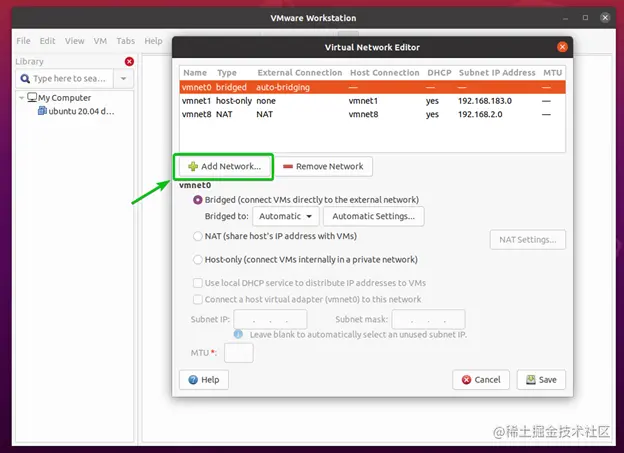The width and height of the screenshot is (624, 453).
Task: Save the virtual network settings
Action: click(x=541, y=380)
